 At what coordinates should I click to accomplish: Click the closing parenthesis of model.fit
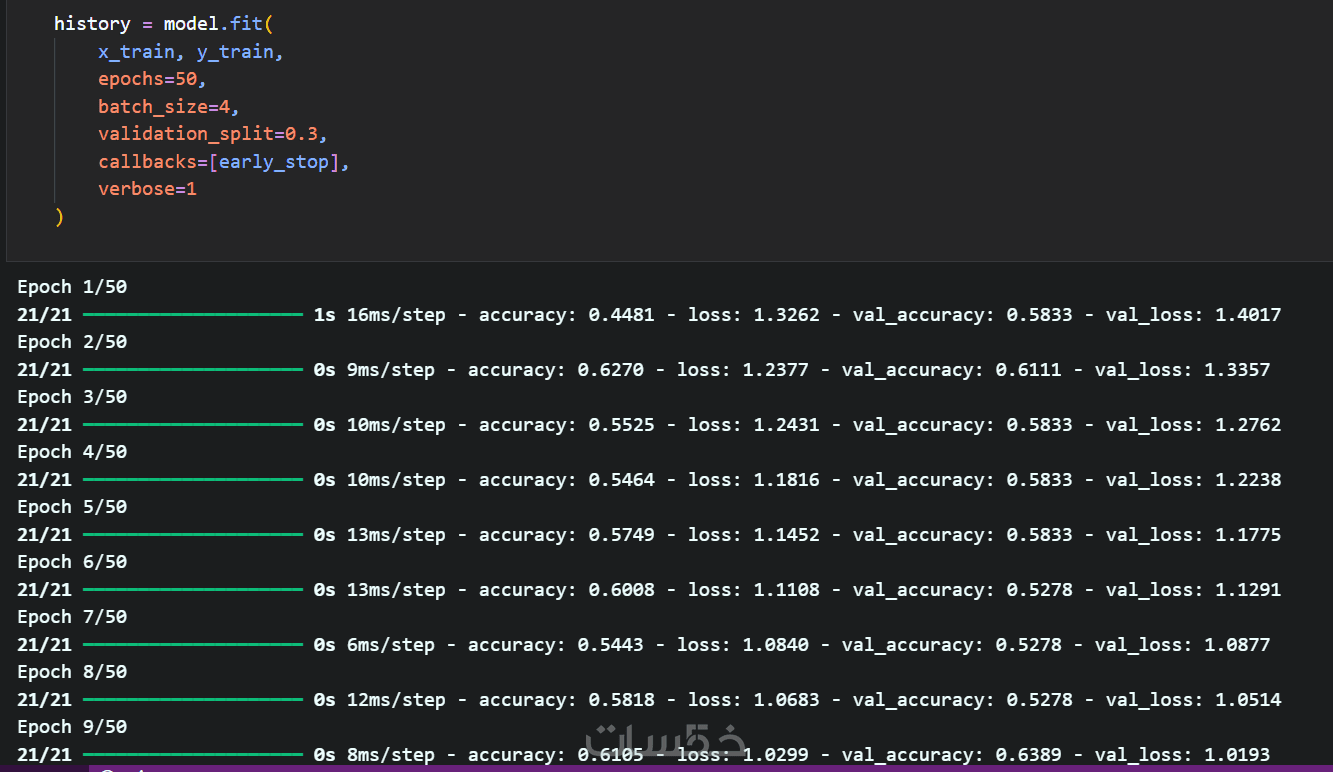point(59,216)
